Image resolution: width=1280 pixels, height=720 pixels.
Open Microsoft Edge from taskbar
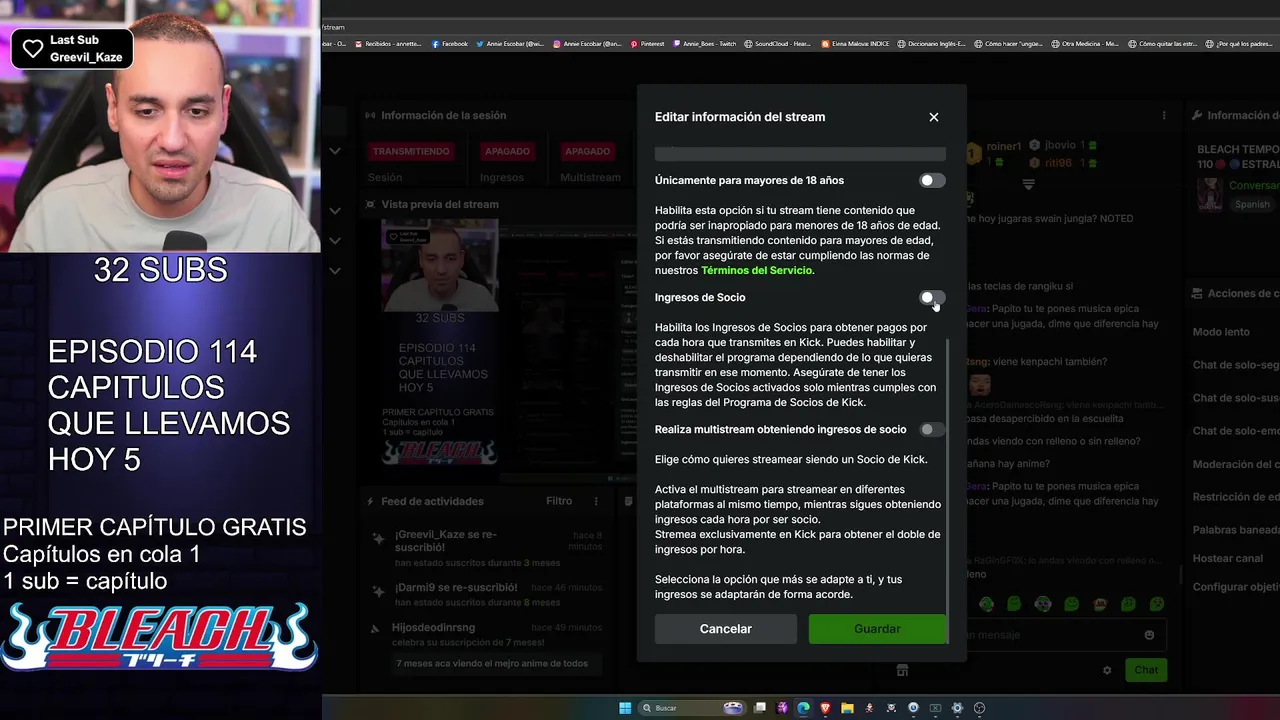tap(803, 708)
